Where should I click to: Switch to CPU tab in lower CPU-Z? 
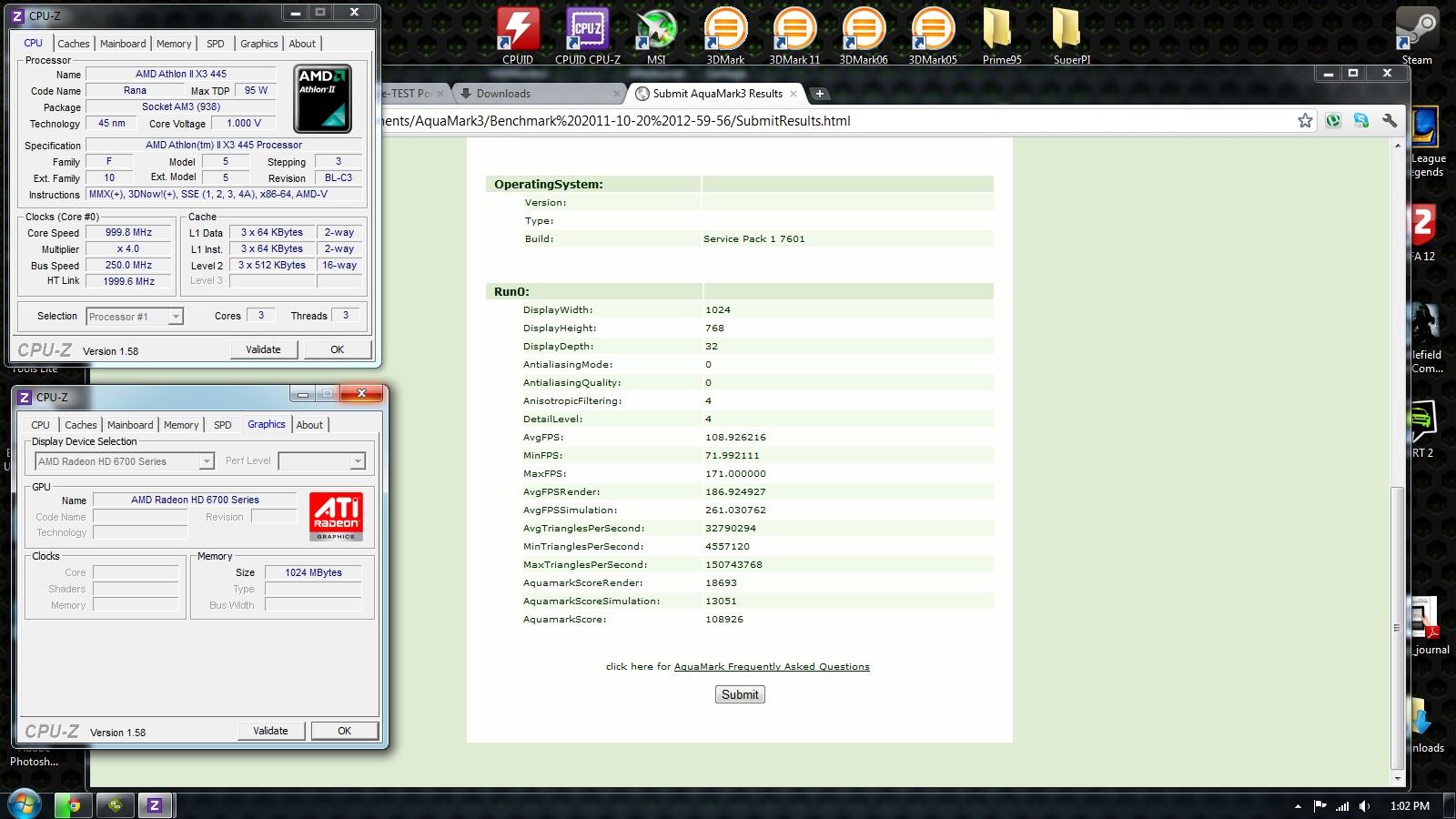(x=41, y=425)
